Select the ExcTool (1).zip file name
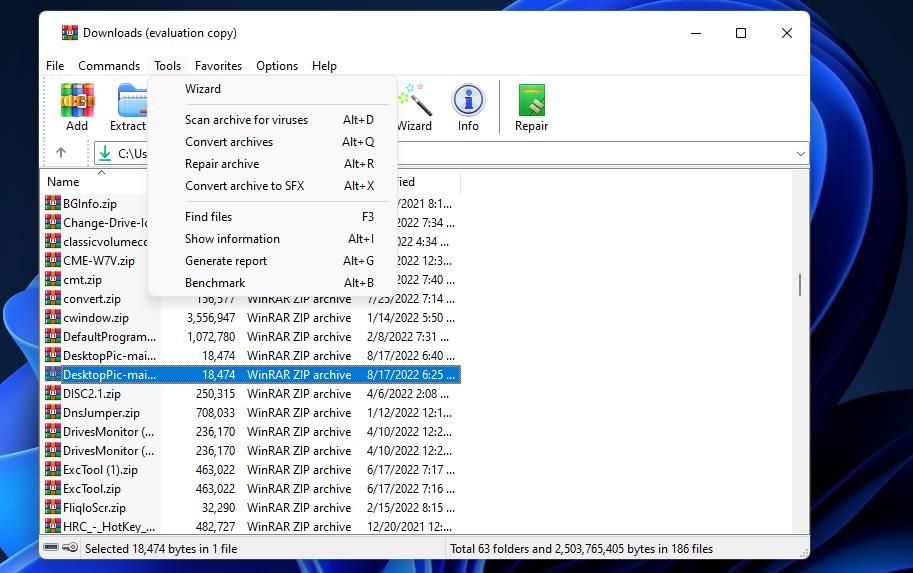The image size is (913, 573). click(x=100, y=470)
